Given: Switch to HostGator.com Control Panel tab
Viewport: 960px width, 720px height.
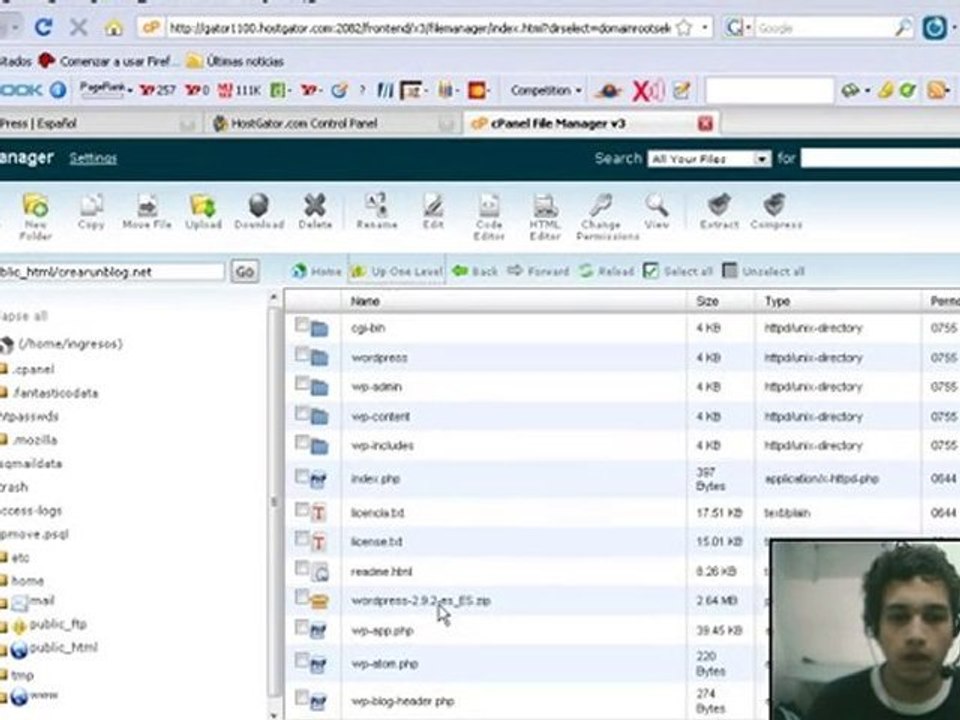Looking at the screenshot, I should click(x=331, y=124).
